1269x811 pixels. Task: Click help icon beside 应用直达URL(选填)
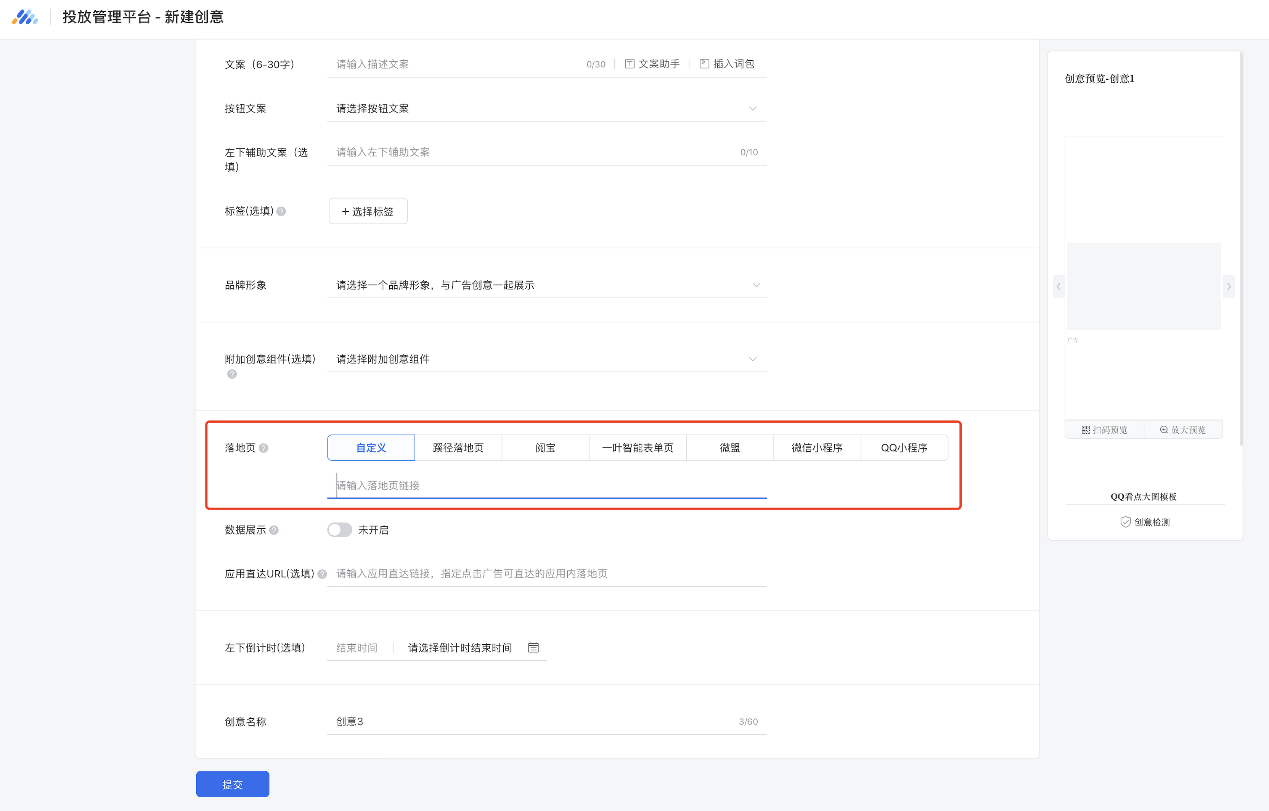pyautogui.click(x=322, y=574)
